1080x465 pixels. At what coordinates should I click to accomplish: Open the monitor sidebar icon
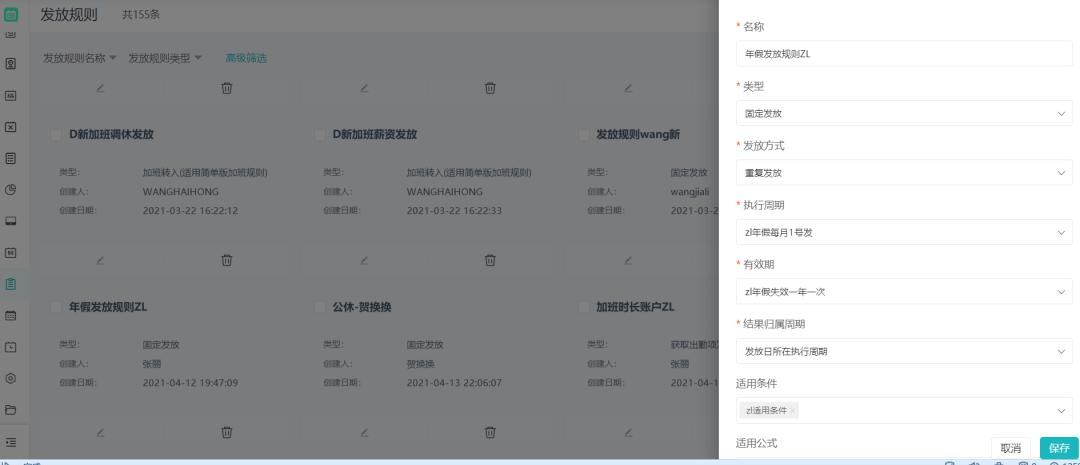(10, 221)
